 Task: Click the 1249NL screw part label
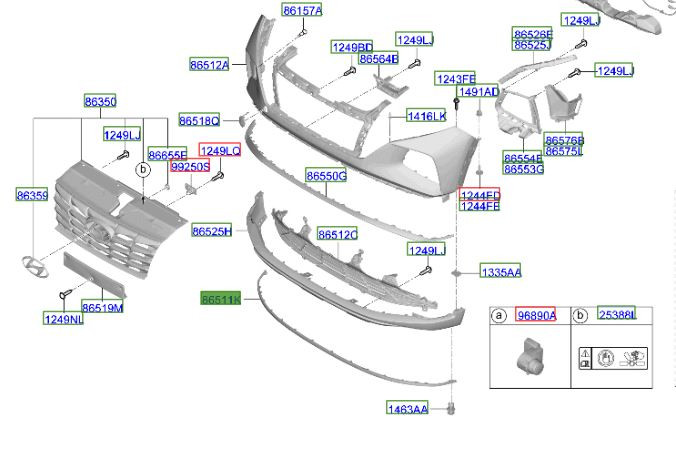(62, 319)
